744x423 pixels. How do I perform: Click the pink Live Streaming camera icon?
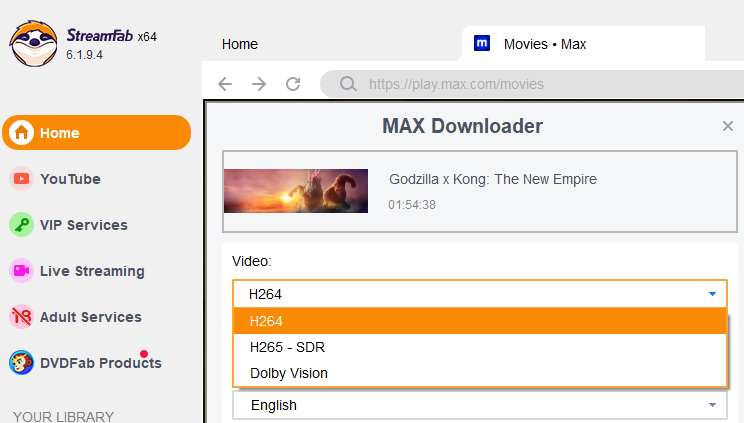click(x=21, y=271)
